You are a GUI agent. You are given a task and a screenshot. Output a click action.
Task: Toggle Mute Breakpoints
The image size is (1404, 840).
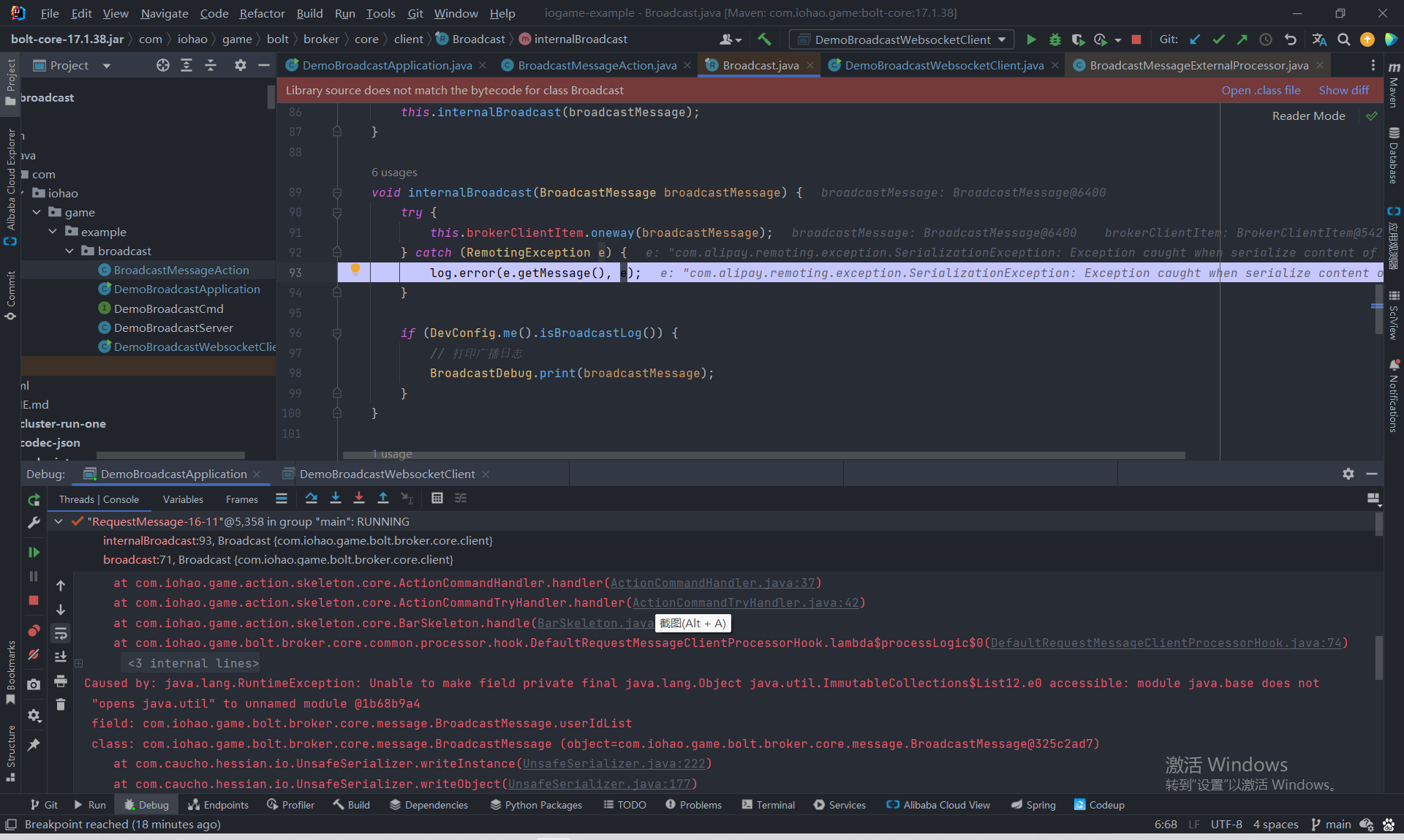pos(34,654)
